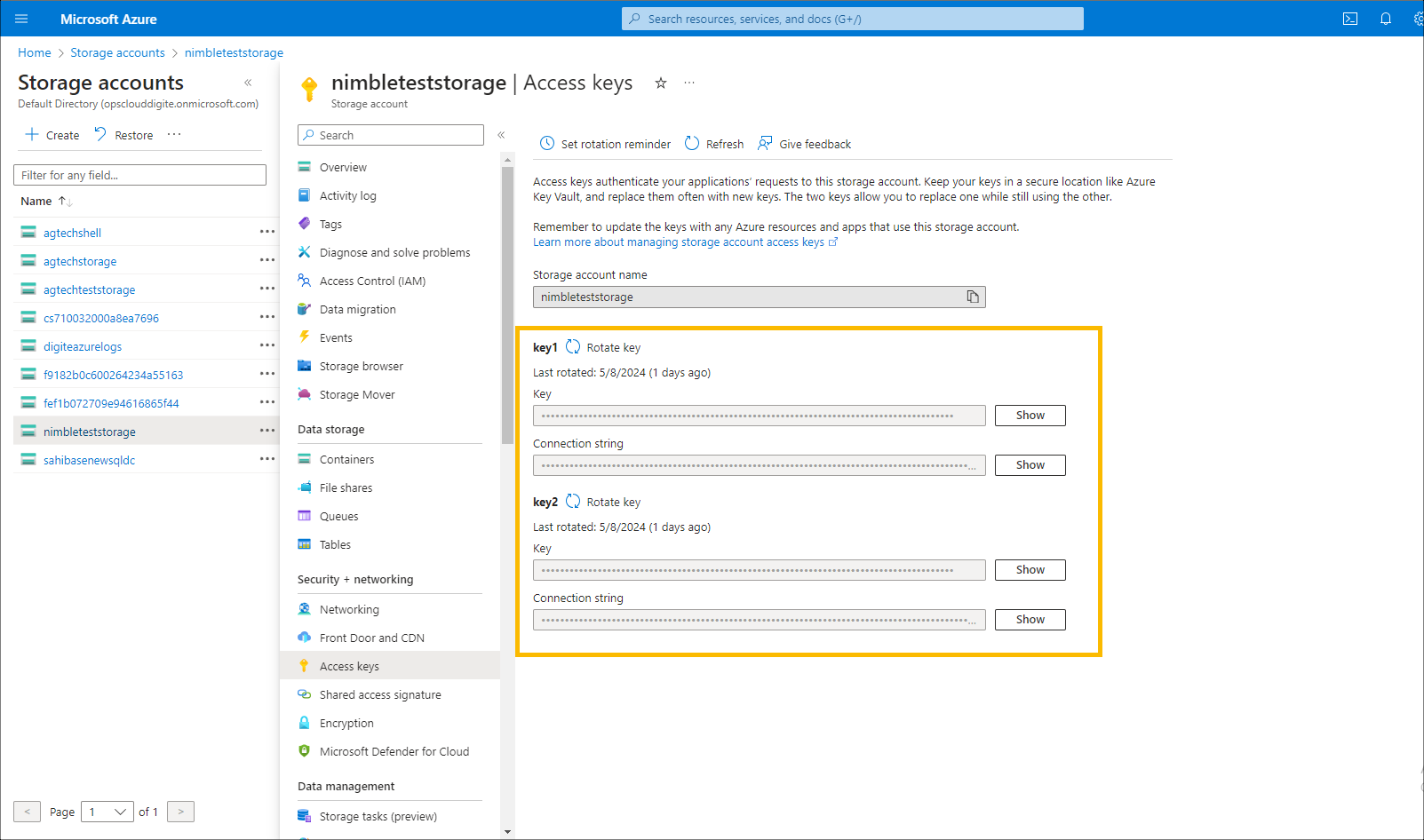
Task: Refresh the access keys
Action: [x=713, y=143]
